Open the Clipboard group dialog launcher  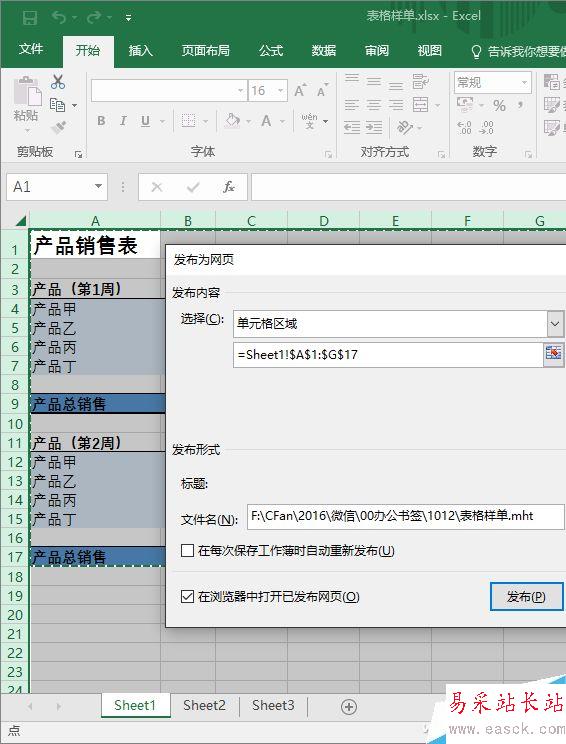pyautogui.click(x=79, y=154)
